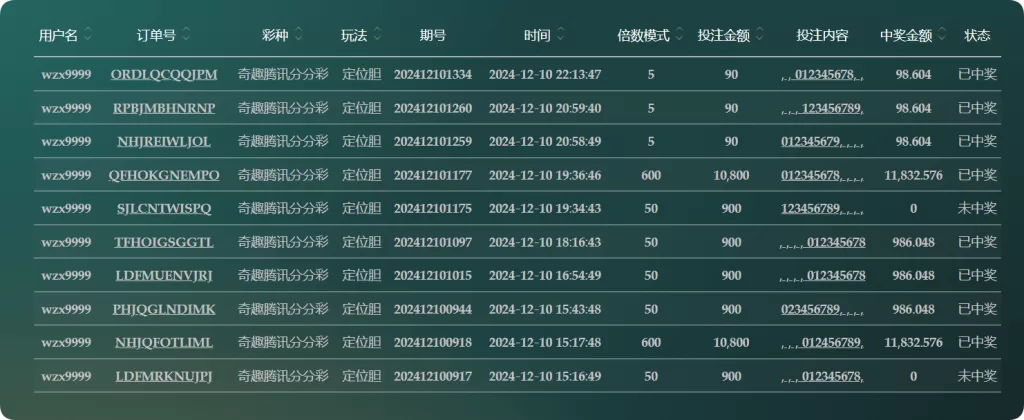This screenshot has height=420, width=1024.
Task: Open order QFHOKGNEMPO details
Action: coord(164,175)
